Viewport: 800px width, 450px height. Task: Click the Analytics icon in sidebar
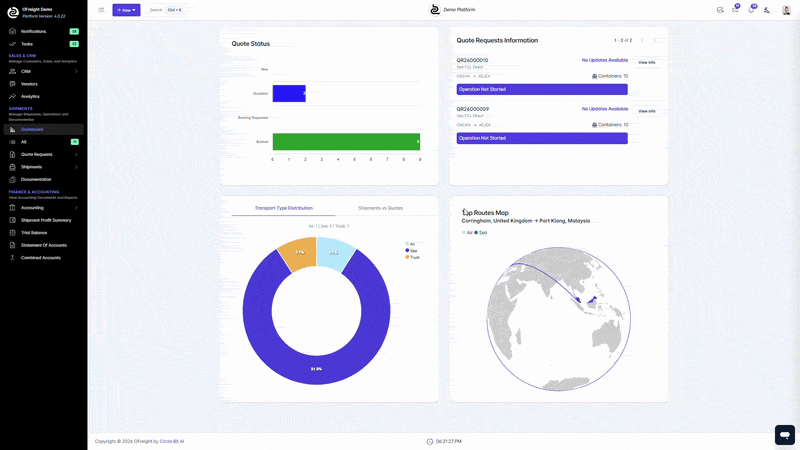pos(12,96)
